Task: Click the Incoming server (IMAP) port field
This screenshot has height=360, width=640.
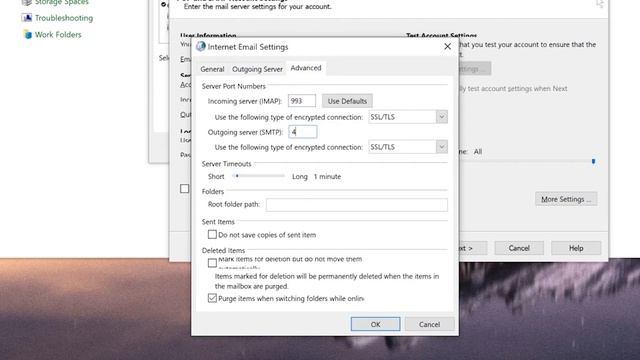Action: pyautogui.click(x=302, y=101)
